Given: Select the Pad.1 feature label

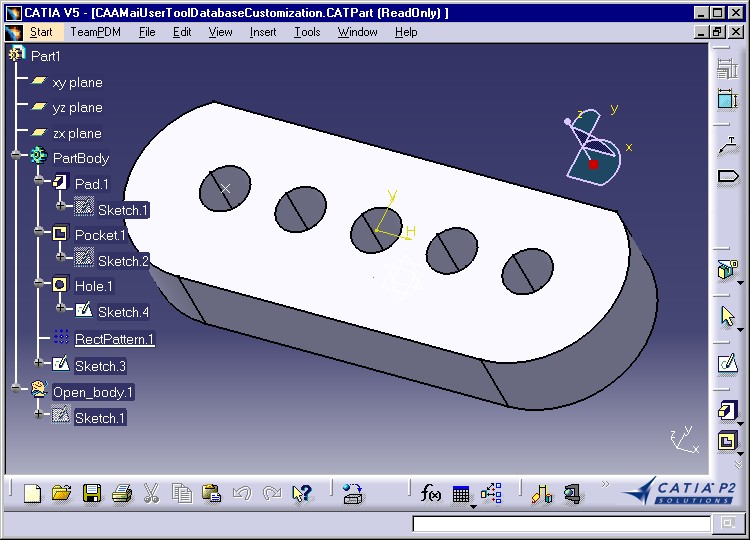Looking at the screenshot, I should [x=91, y=184].
